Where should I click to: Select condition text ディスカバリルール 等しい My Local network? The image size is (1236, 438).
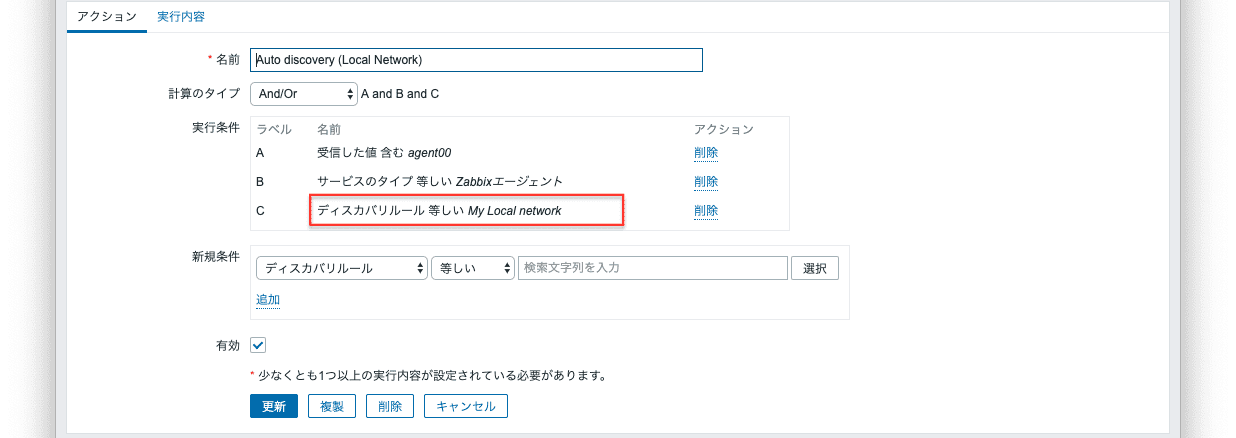coord(439,211)
